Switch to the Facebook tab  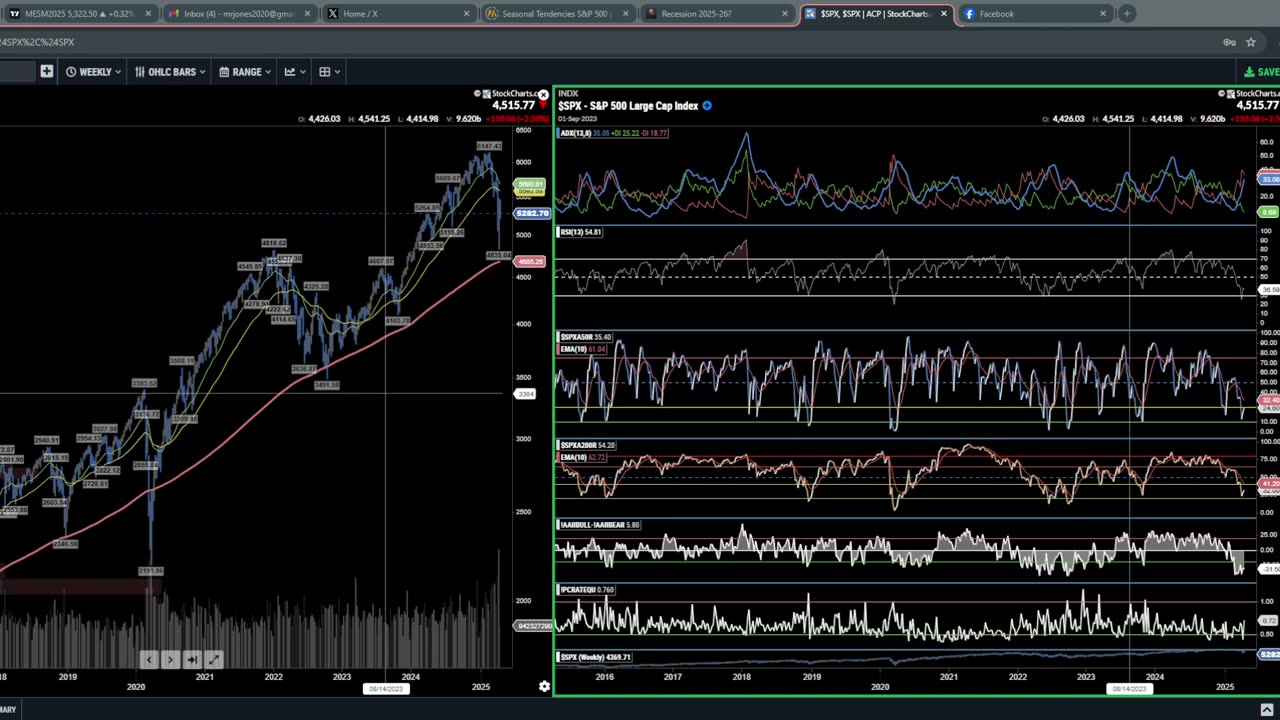(1034, 14)
